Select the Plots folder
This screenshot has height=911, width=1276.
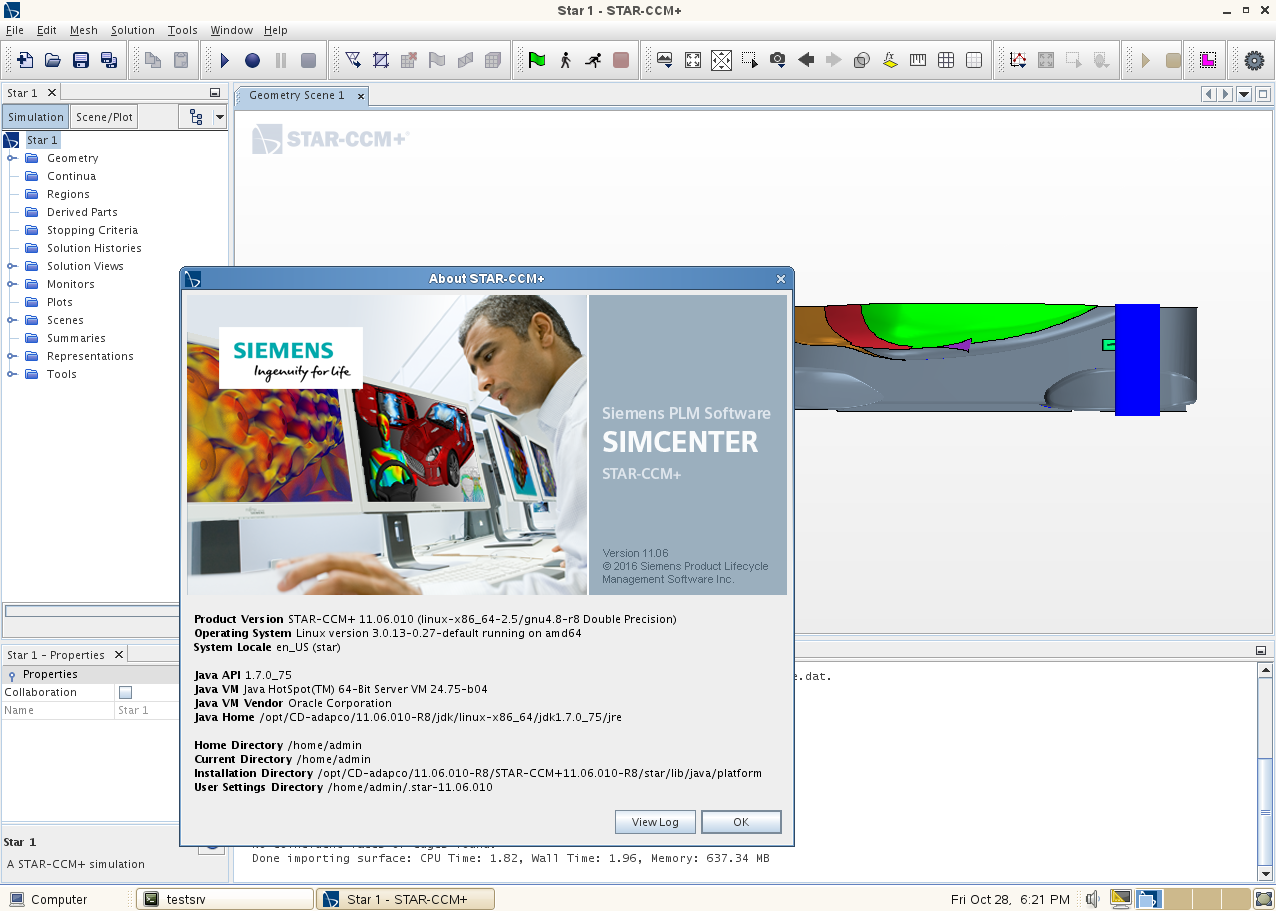point(59,302)
